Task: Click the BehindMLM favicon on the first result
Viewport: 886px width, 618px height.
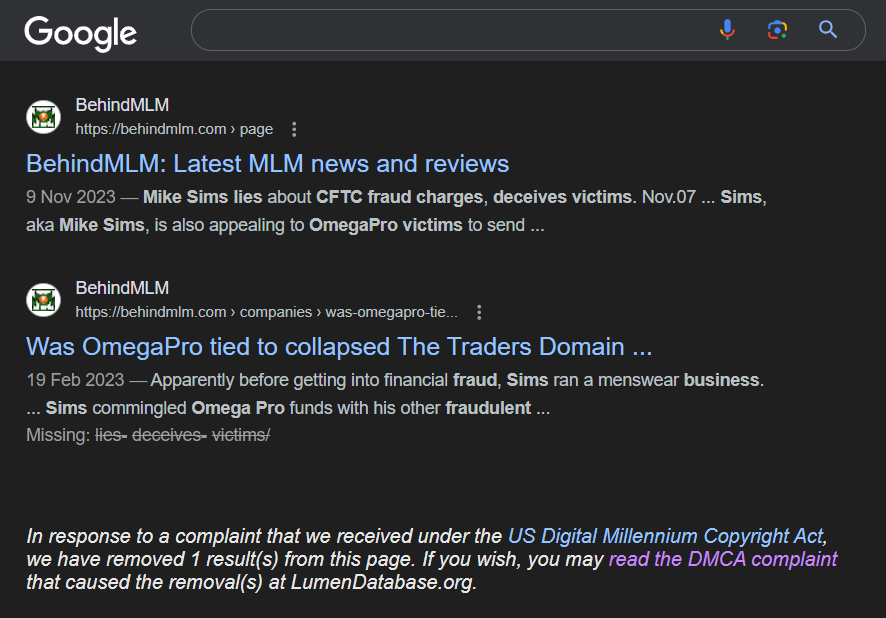Action: (x=43, y=117)
